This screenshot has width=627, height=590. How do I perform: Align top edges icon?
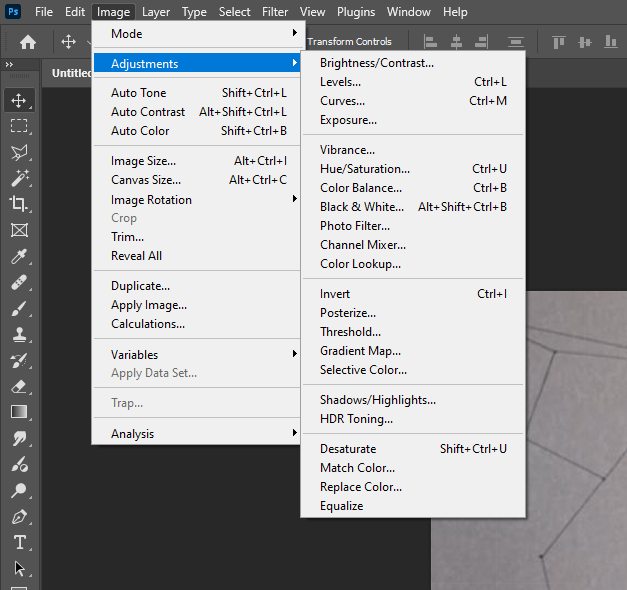pos(559,42)
